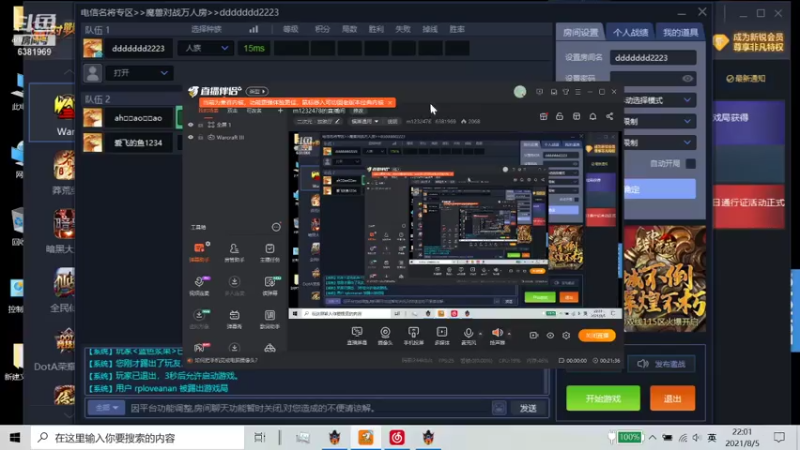
Task: Toggle lock on the Warcraft III source
Action: click(x=201, y=137)
